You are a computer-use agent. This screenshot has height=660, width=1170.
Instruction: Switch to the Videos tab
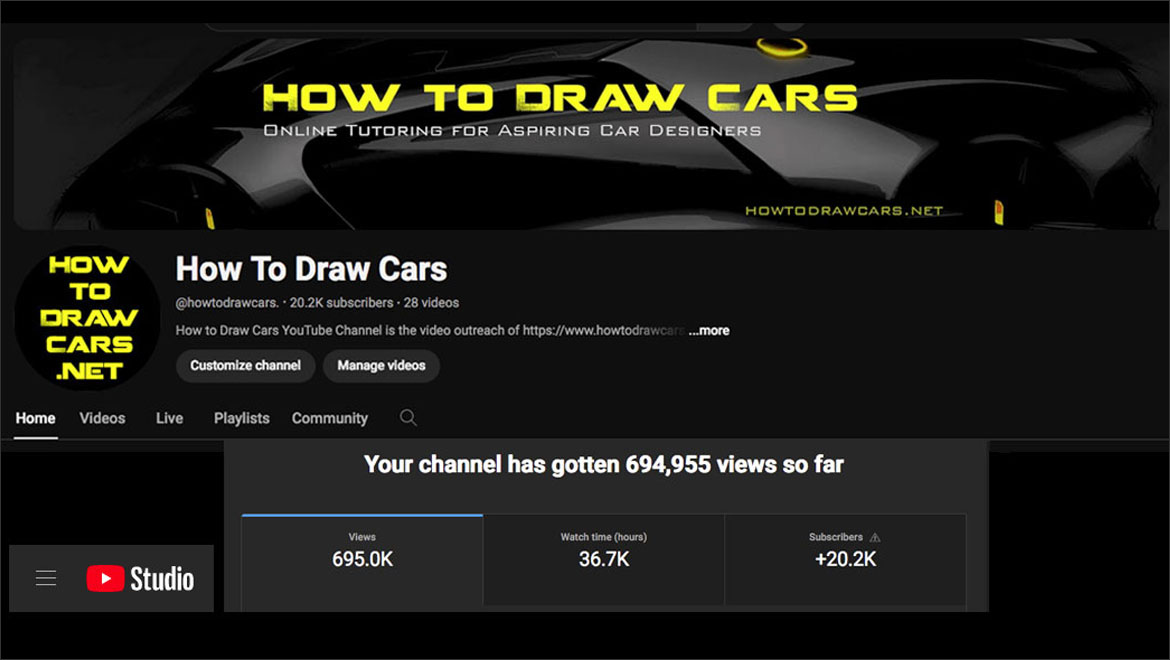pyautogui.click(x=102, y=418)
